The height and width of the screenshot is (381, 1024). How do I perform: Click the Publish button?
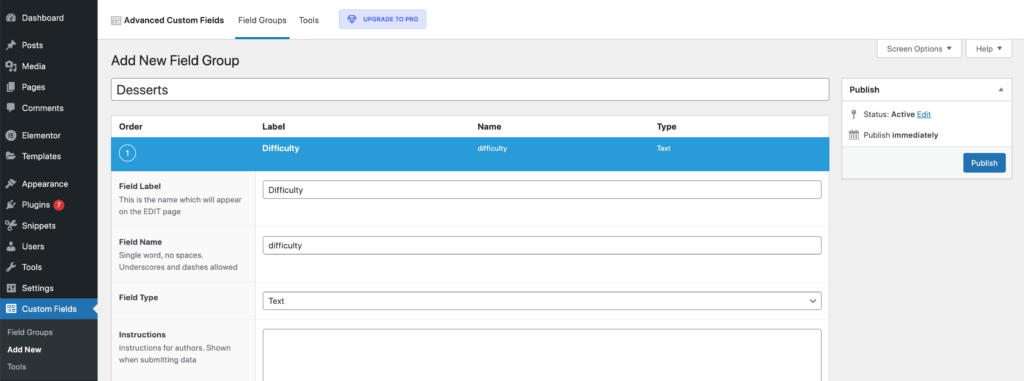click(984, 163)
